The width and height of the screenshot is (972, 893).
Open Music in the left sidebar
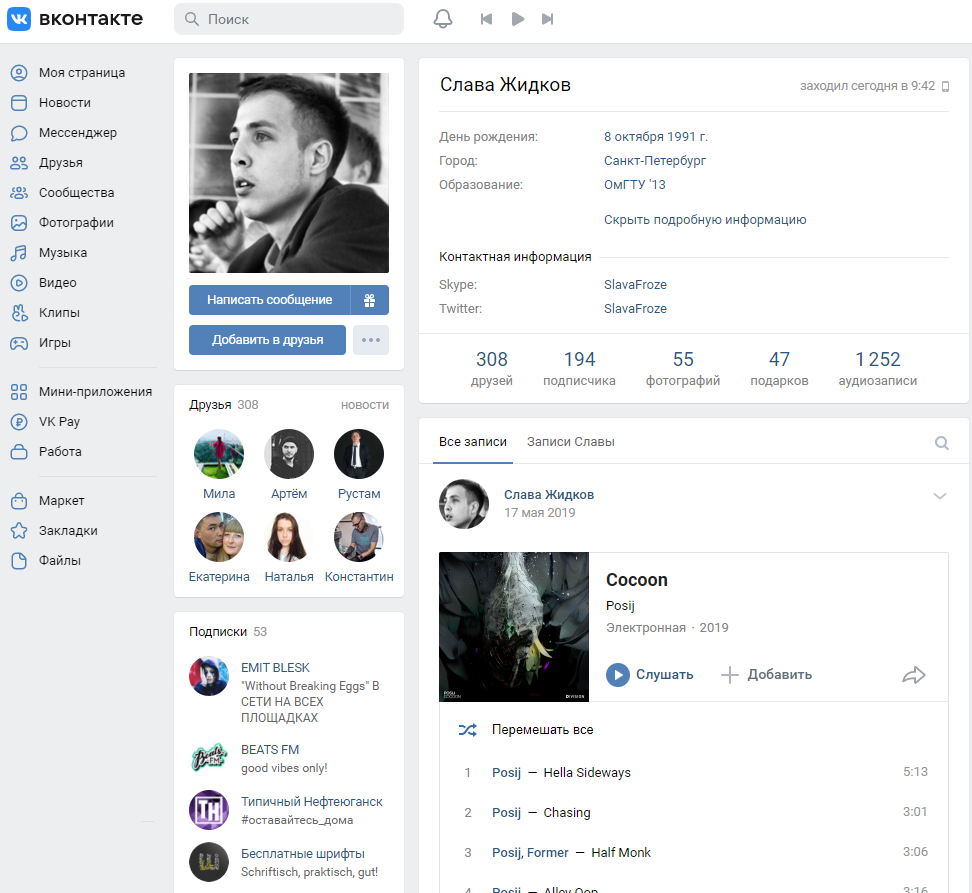click(62, 253)
